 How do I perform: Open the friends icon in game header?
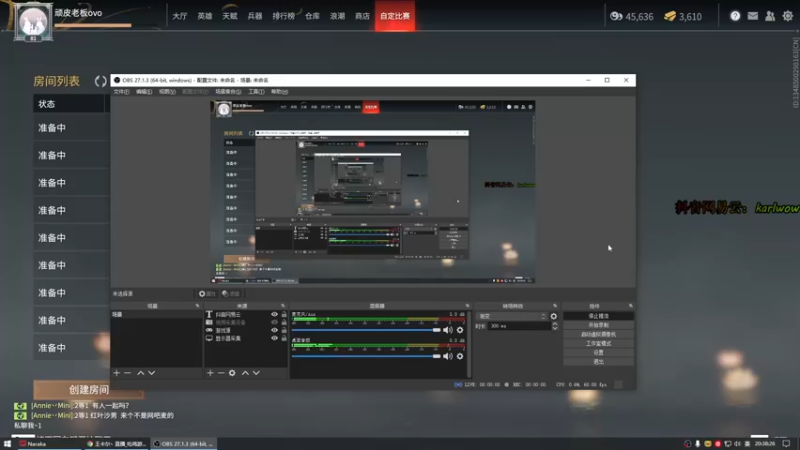point(770,16)
